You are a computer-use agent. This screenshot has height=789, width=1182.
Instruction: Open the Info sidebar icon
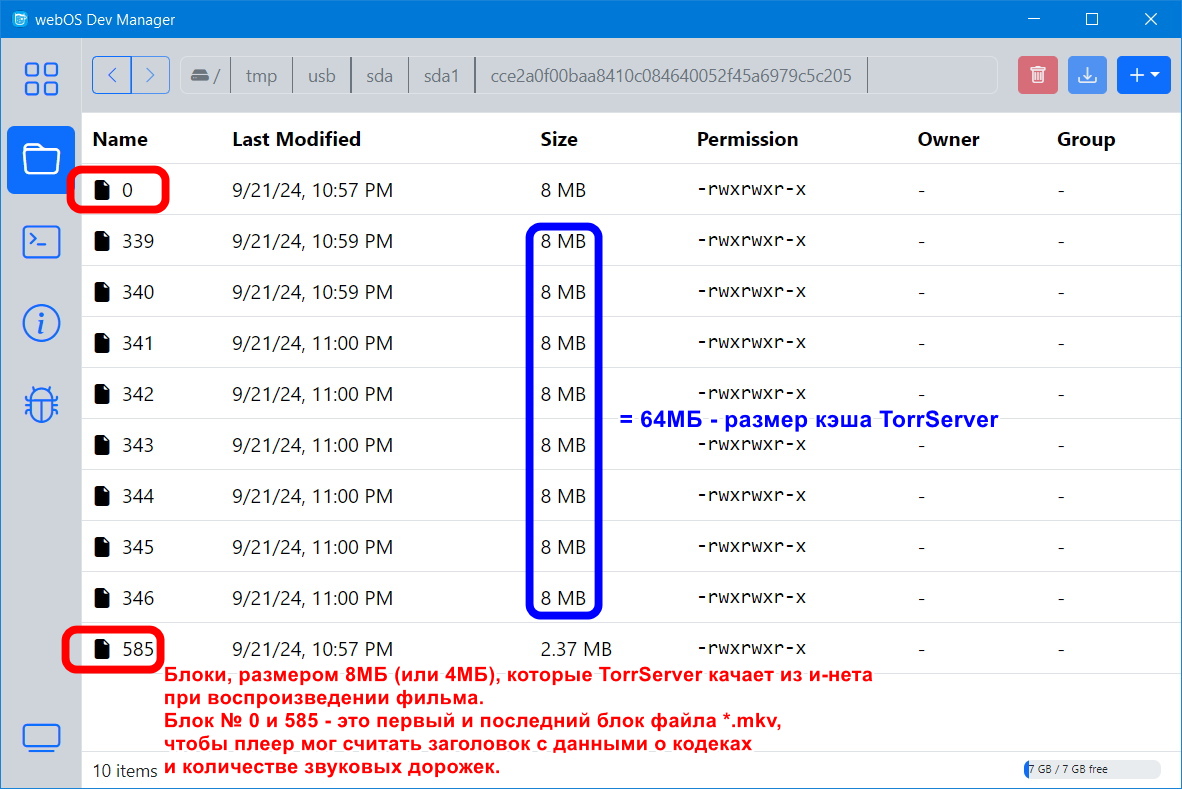point(41,323)
